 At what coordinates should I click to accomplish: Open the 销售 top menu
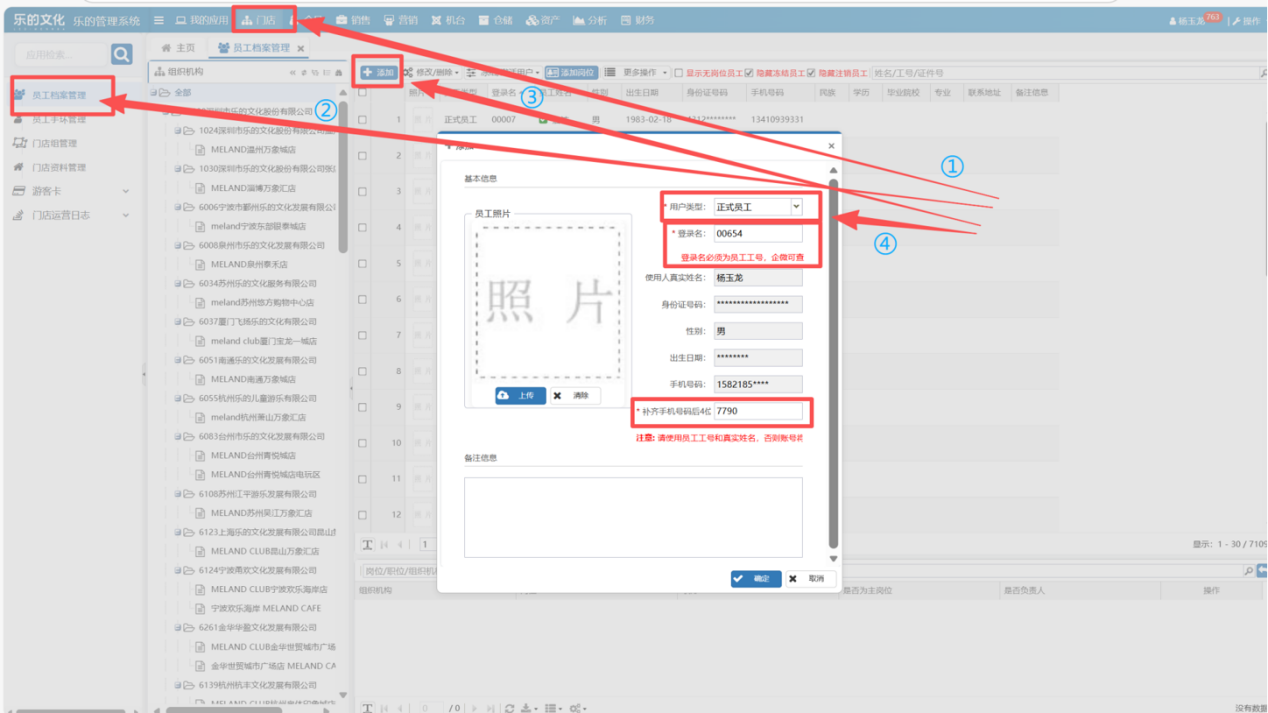pos(353,20)
